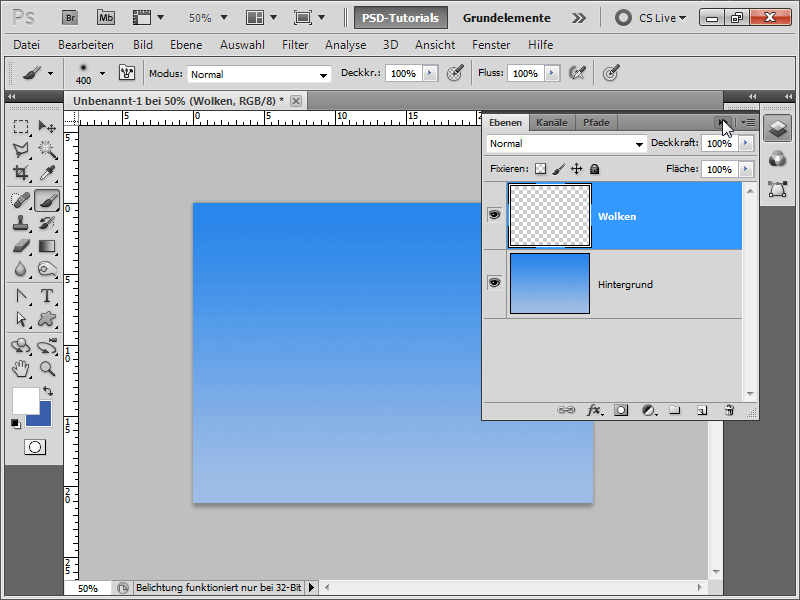Open the background color swatch

tap(45, 419)
